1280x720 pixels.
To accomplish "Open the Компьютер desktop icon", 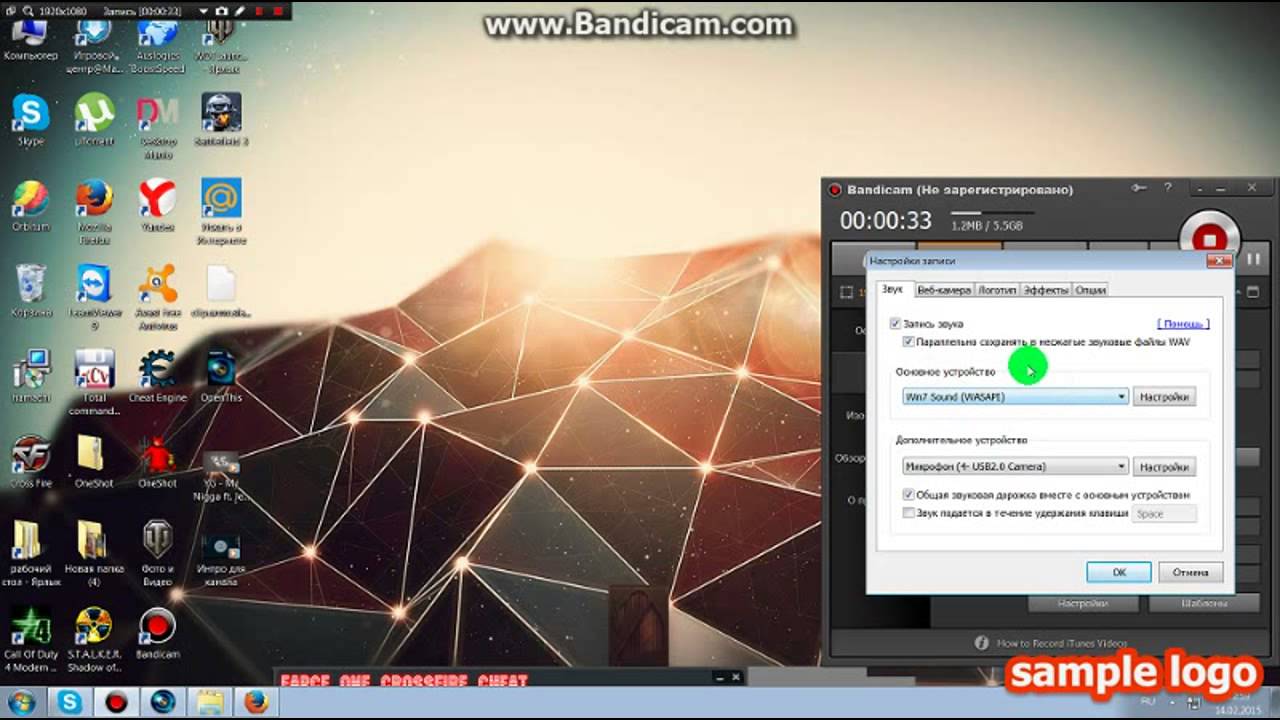I will tap(30, 40).
